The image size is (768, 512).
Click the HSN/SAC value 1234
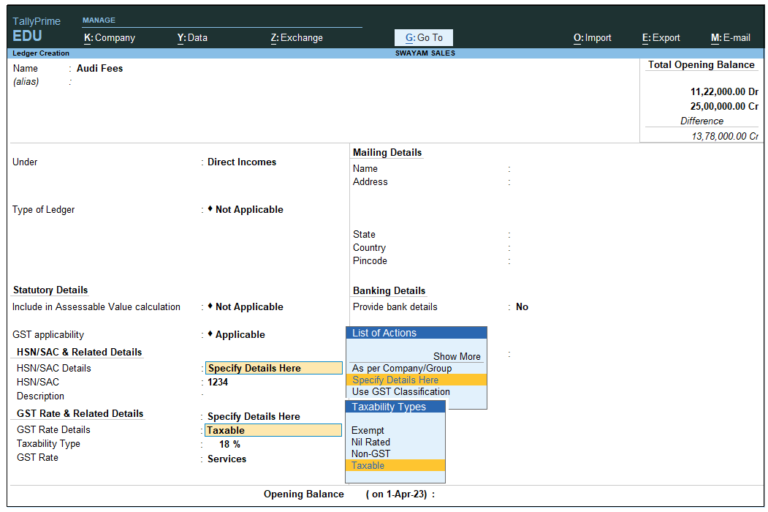click(x=217, y=382)
